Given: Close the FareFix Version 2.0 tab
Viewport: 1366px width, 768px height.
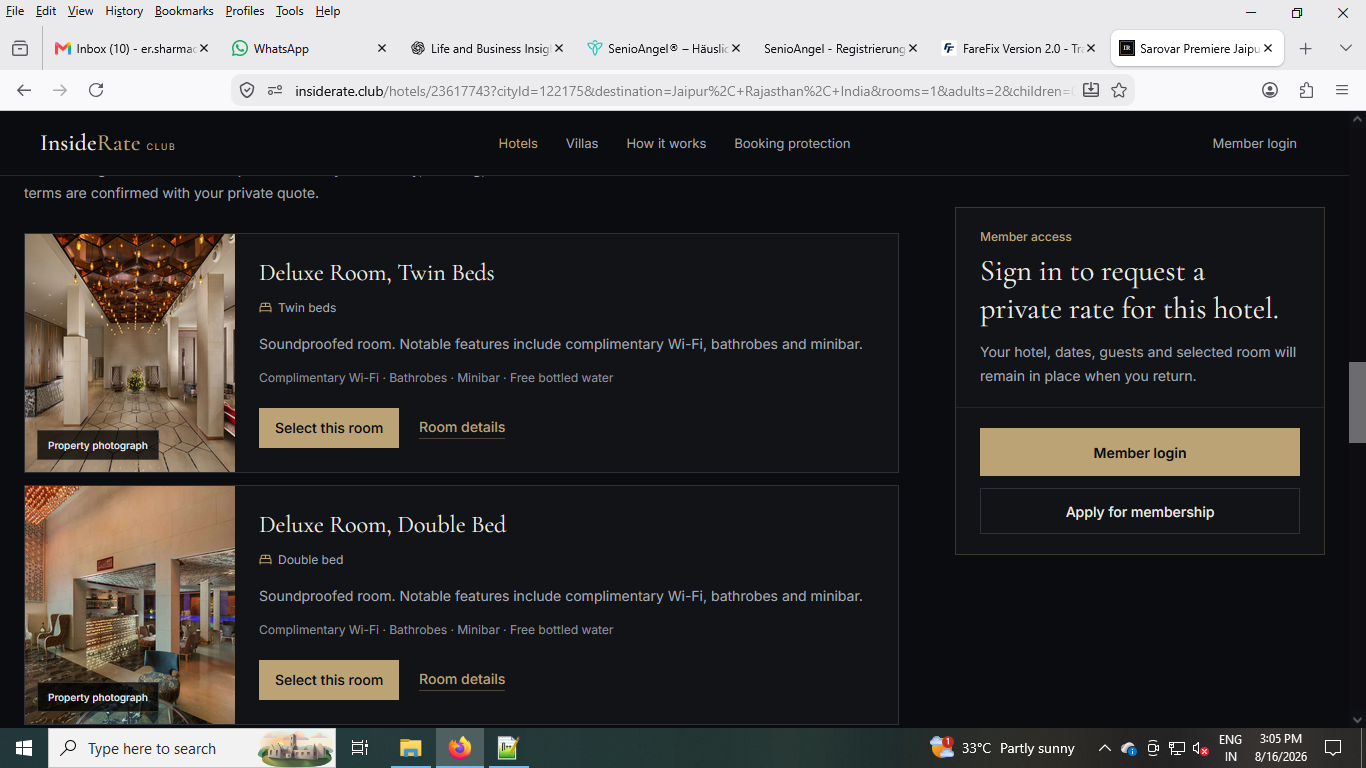Looking at the screenshot, I should tap(1091, 48).
